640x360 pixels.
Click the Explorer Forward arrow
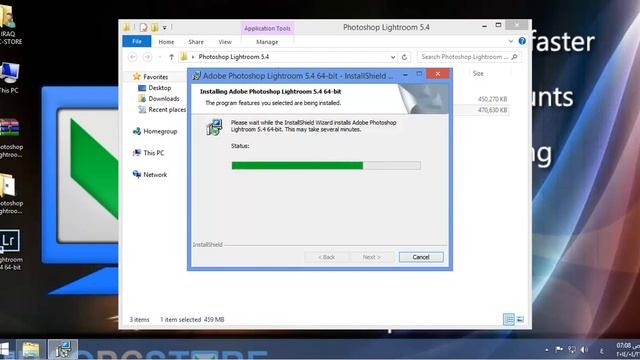(147, 57)
